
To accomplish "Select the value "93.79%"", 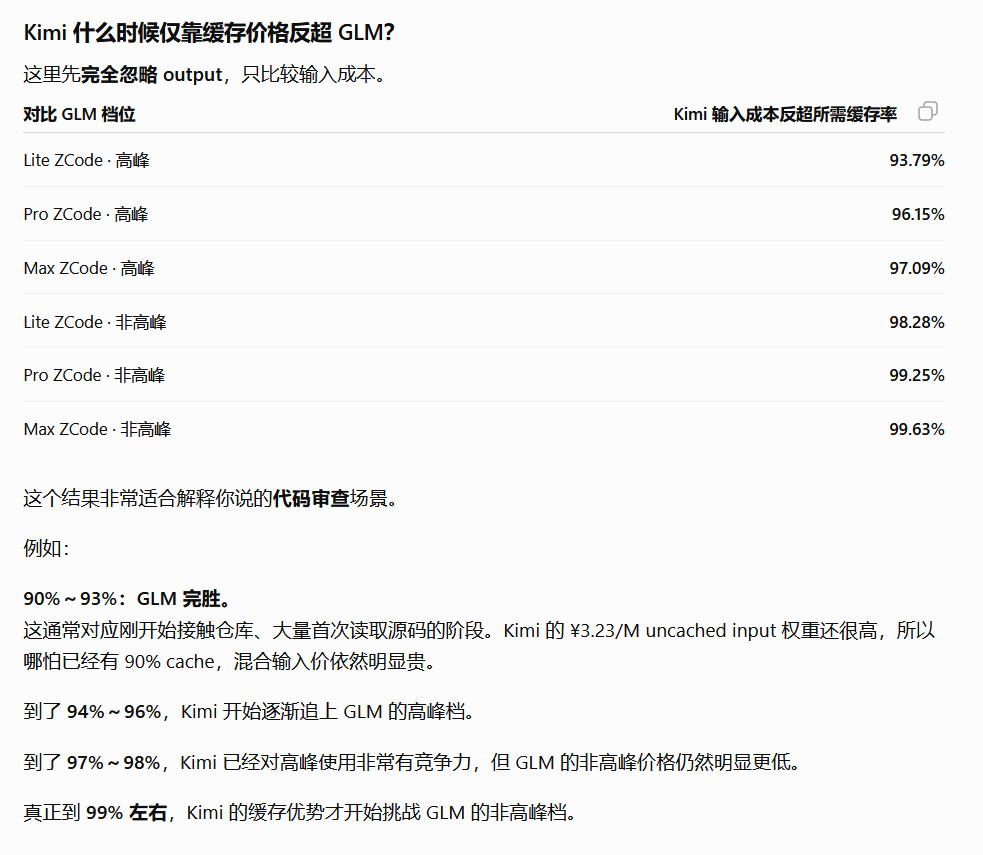I will (x=917, y=160).
